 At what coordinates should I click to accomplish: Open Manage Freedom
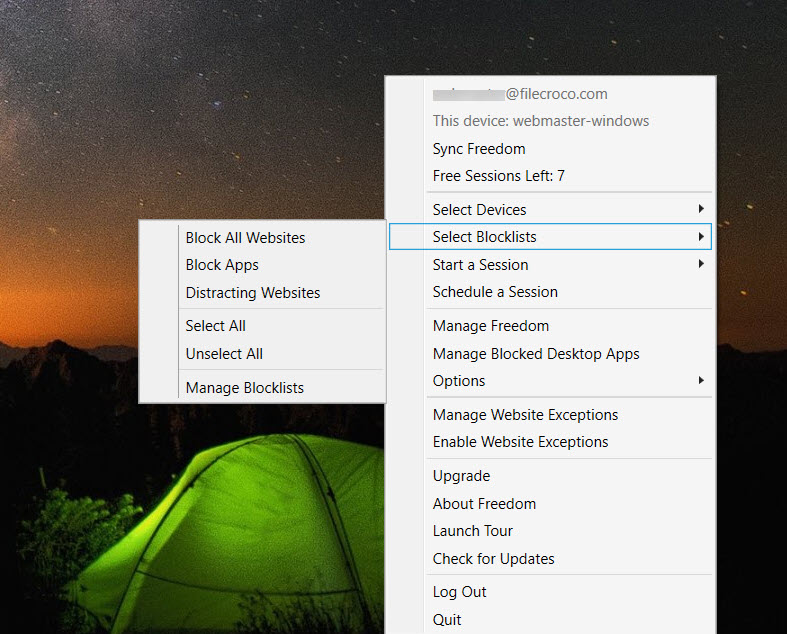click(550, 326)
